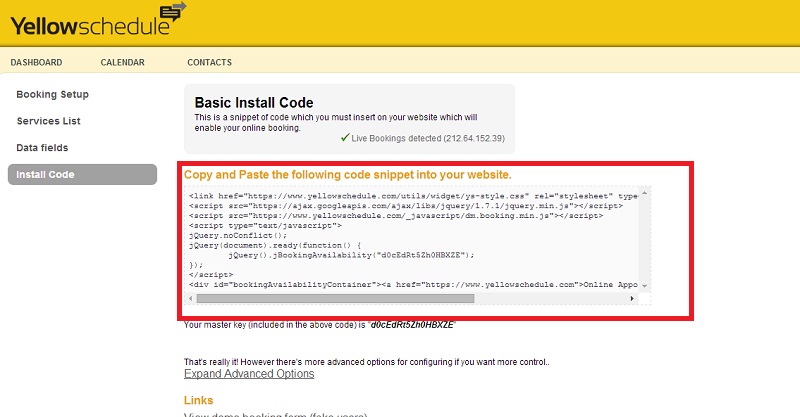Select the Install Code sidebar item
The height and width of the screenshot is (417, 800).
pos(82,175)
